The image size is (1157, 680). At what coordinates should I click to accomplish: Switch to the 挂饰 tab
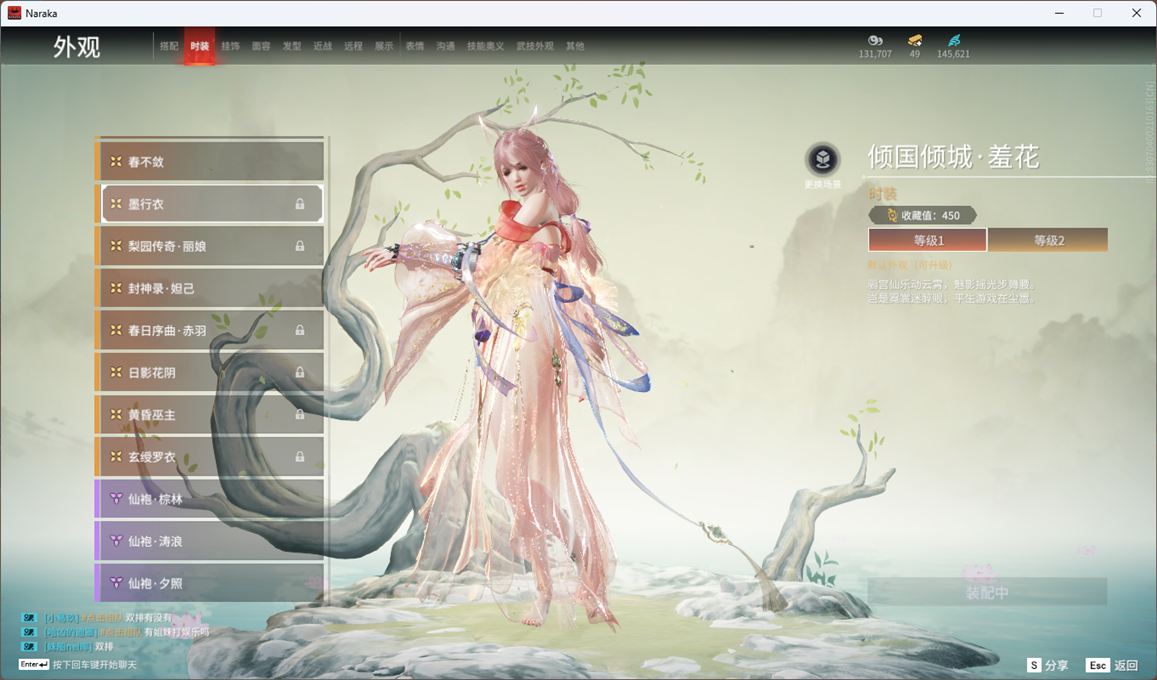pyautogui.click(x=230, y=46)
